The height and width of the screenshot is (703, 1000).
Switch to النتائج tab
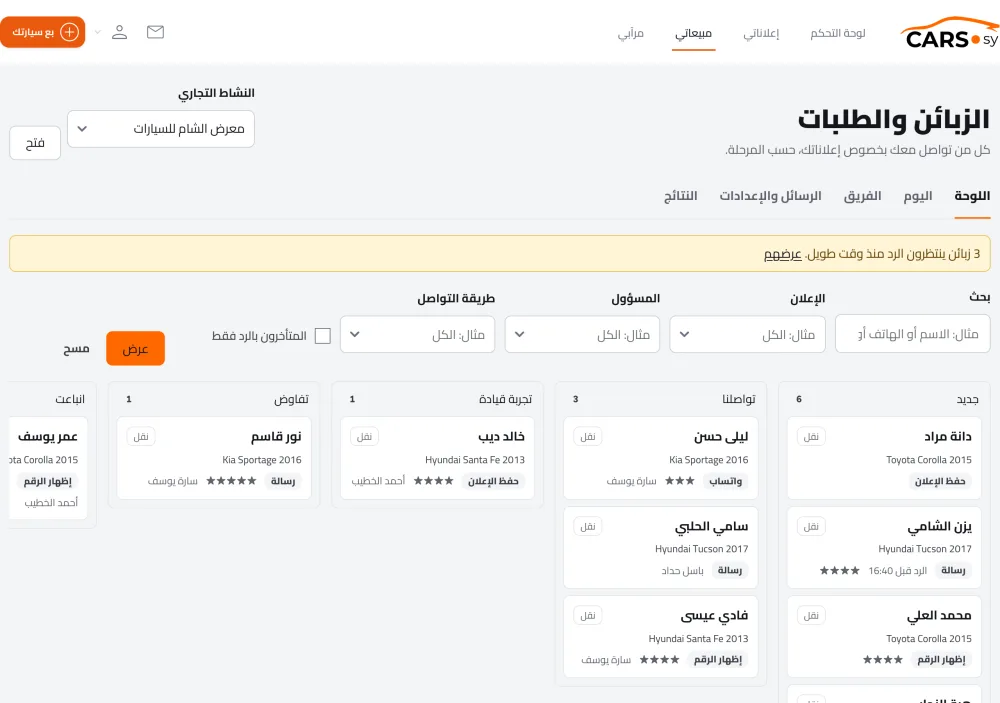pos(680,196)
